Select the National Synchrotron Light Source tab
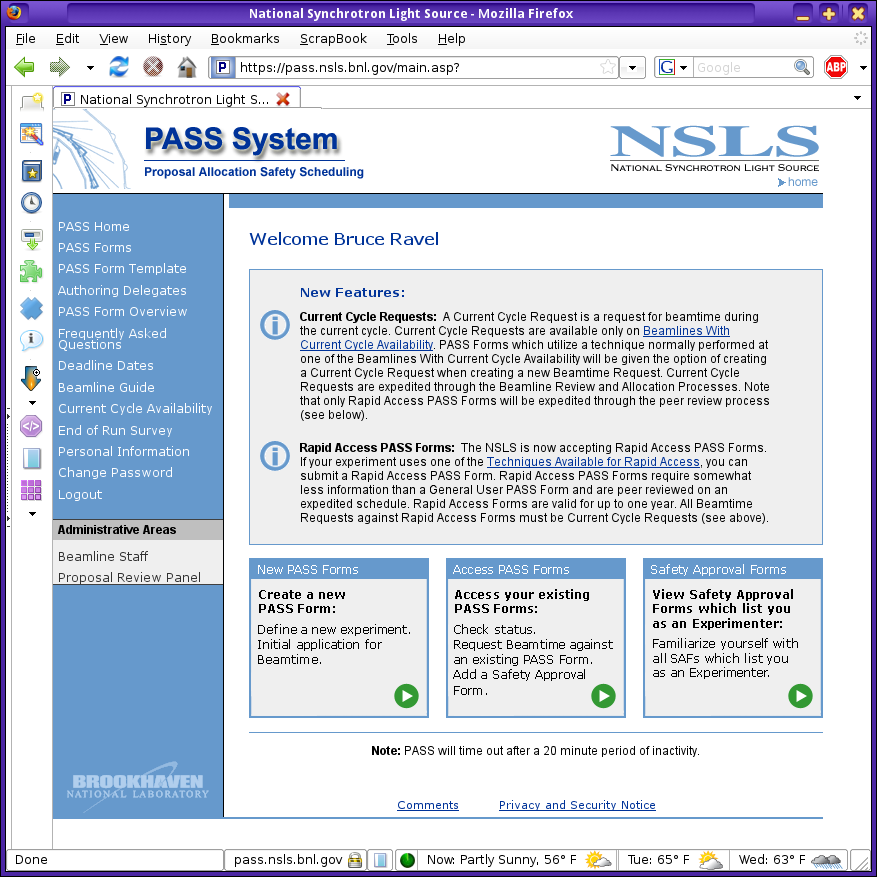This screenshot has height=877, width=877. pyautogui.click(x=177, y=99)
